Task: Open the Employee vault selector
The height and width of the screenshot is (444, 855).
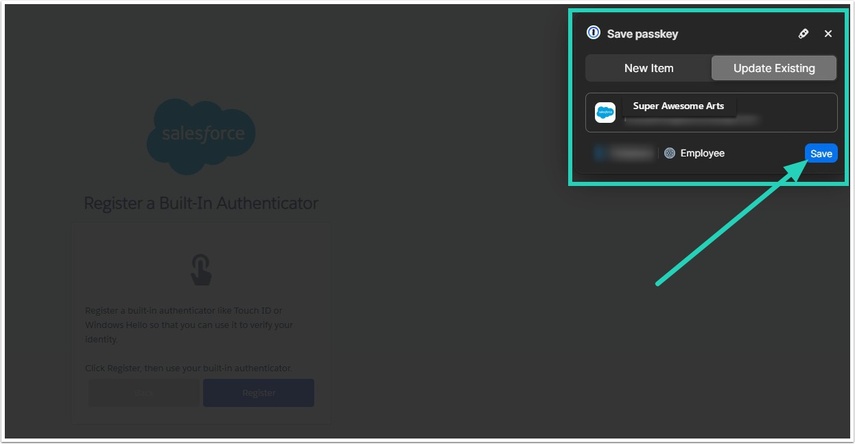Action: [694, 153]
